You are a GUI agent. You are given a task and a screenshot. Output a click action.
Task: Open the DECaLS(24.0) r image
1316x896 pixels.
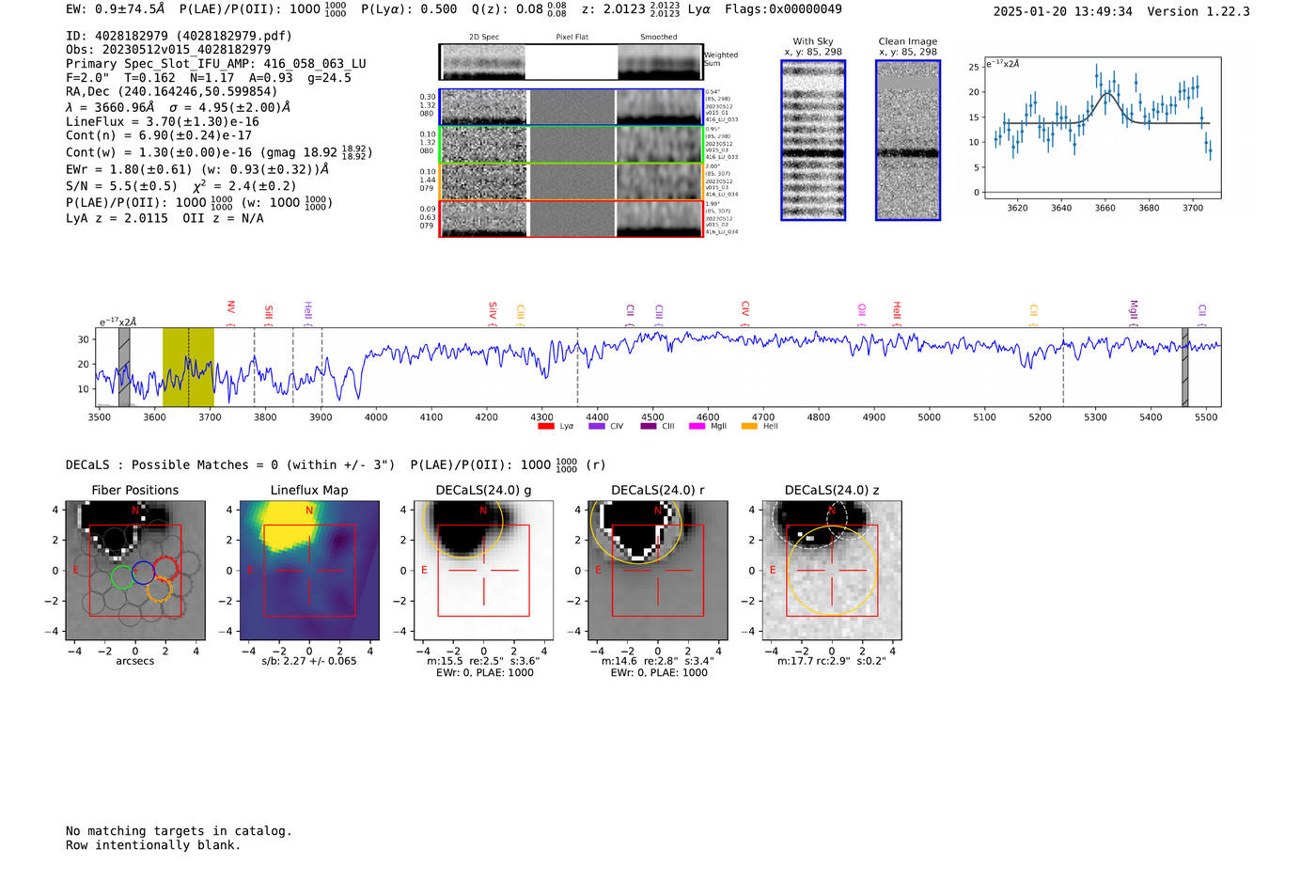(657, 570)
